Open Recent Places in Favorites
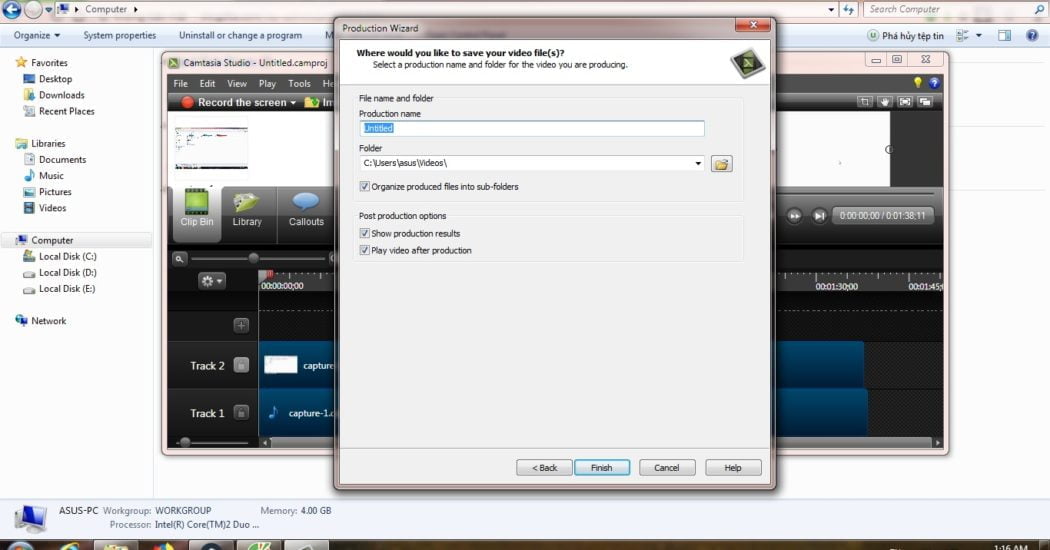 pyautogui.click(x=59, y=111)
